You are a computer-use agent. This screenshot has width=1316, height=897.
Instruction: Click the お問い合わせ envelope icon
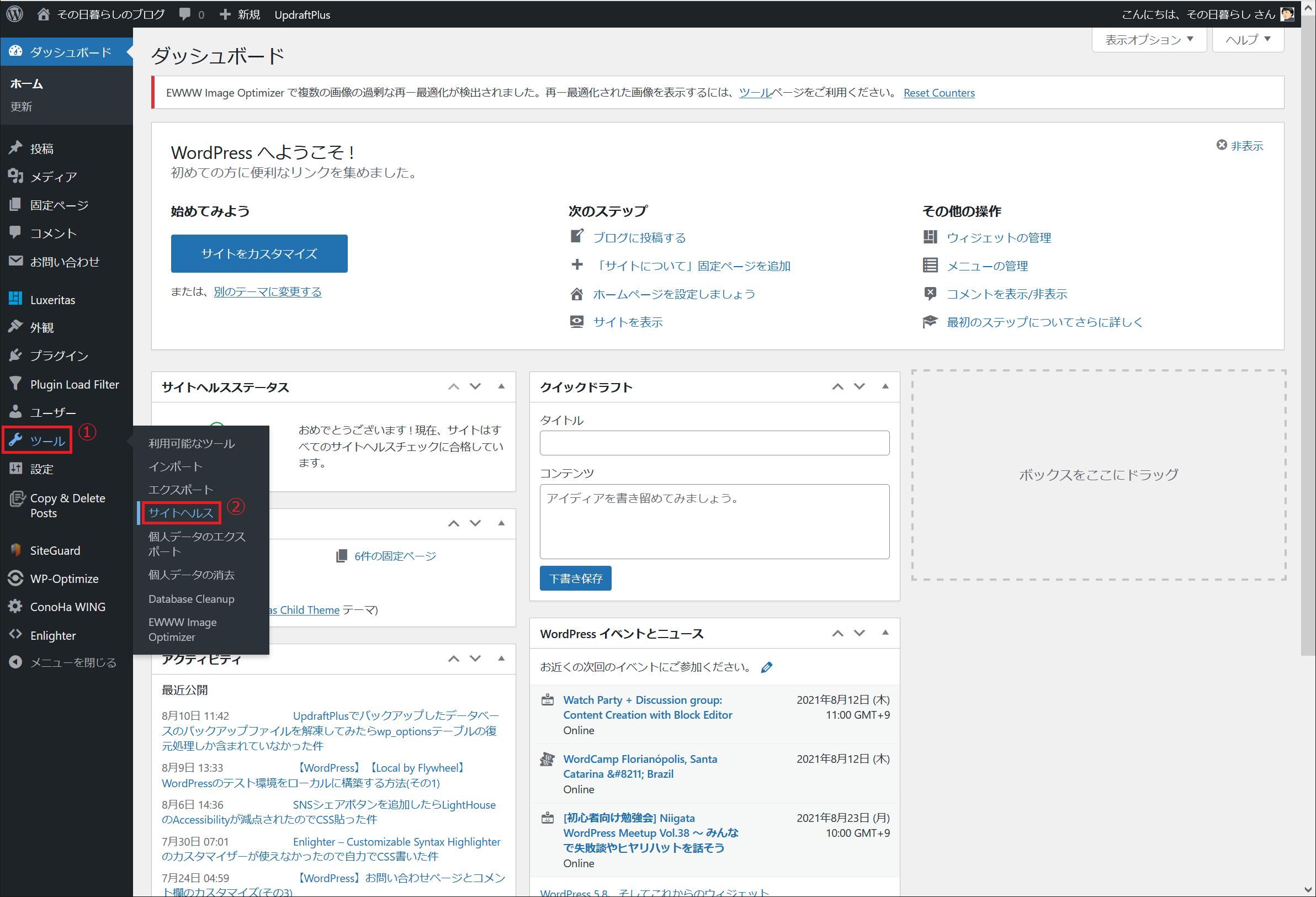tap(15, 261)
